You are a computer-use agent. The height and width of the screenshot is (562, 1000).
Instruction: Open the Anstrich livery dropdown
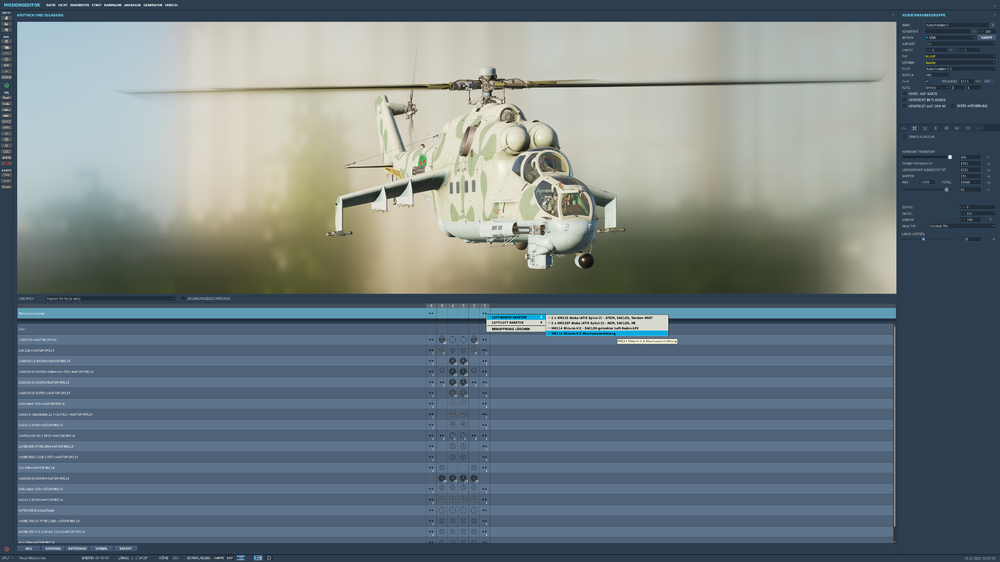110,298
